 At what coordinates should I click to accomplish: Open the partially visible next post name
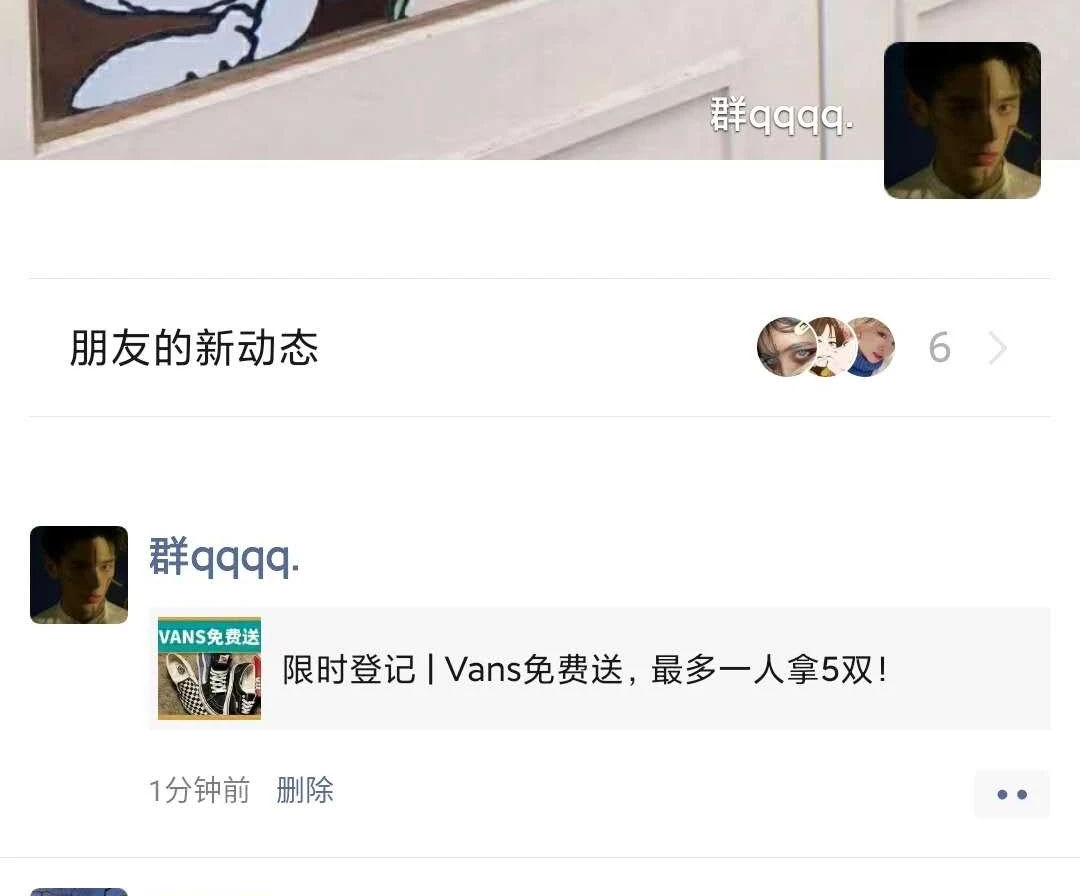coord(210,893)
